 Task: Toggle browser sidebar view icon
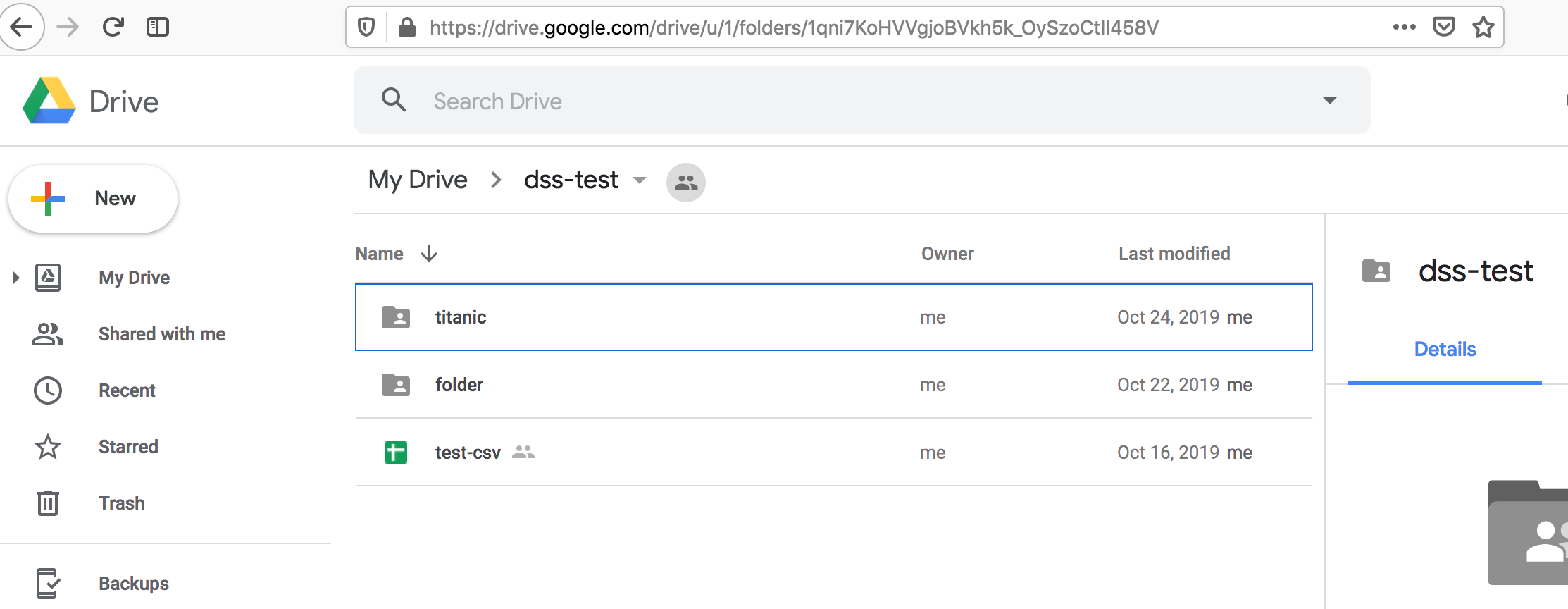click(x=158, y=27)
